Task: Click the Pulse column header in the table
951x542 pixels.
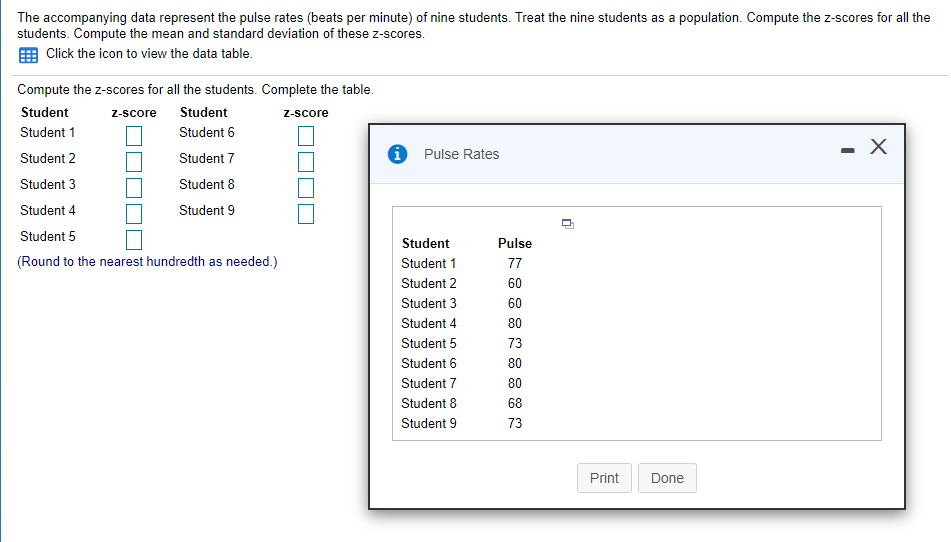Action: coord(515,243)
